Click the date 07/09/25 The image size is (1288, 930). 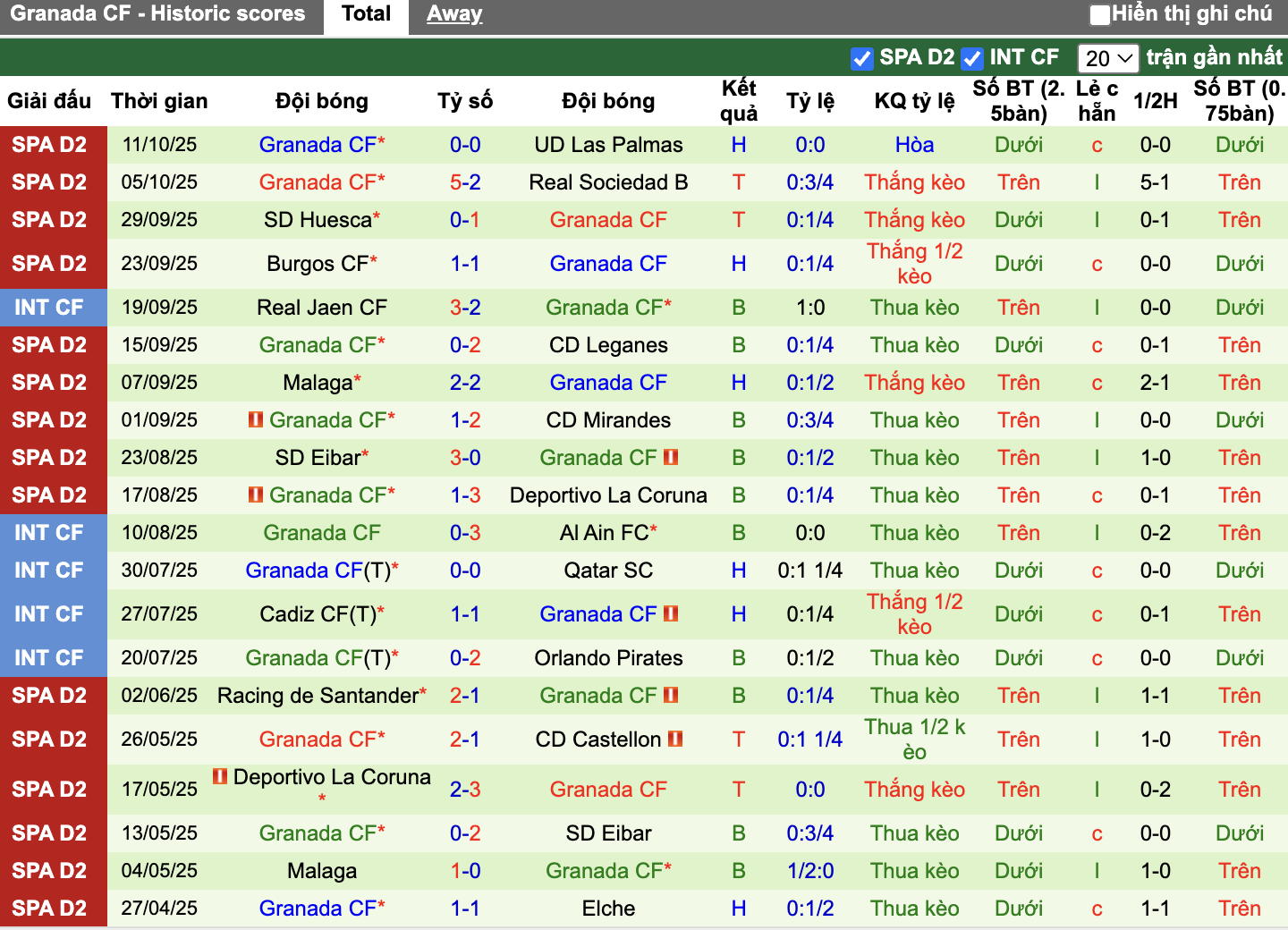(159, 383)
